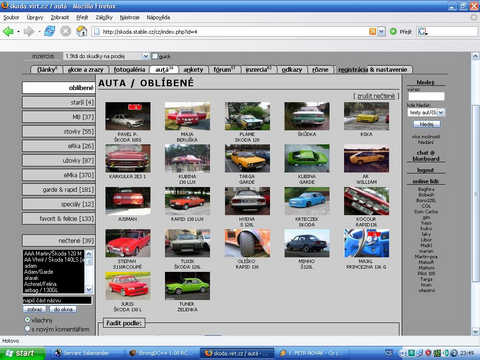Click the page vertical scrollbar down arrow
480x360 pixels.
[x=476, y=331]
